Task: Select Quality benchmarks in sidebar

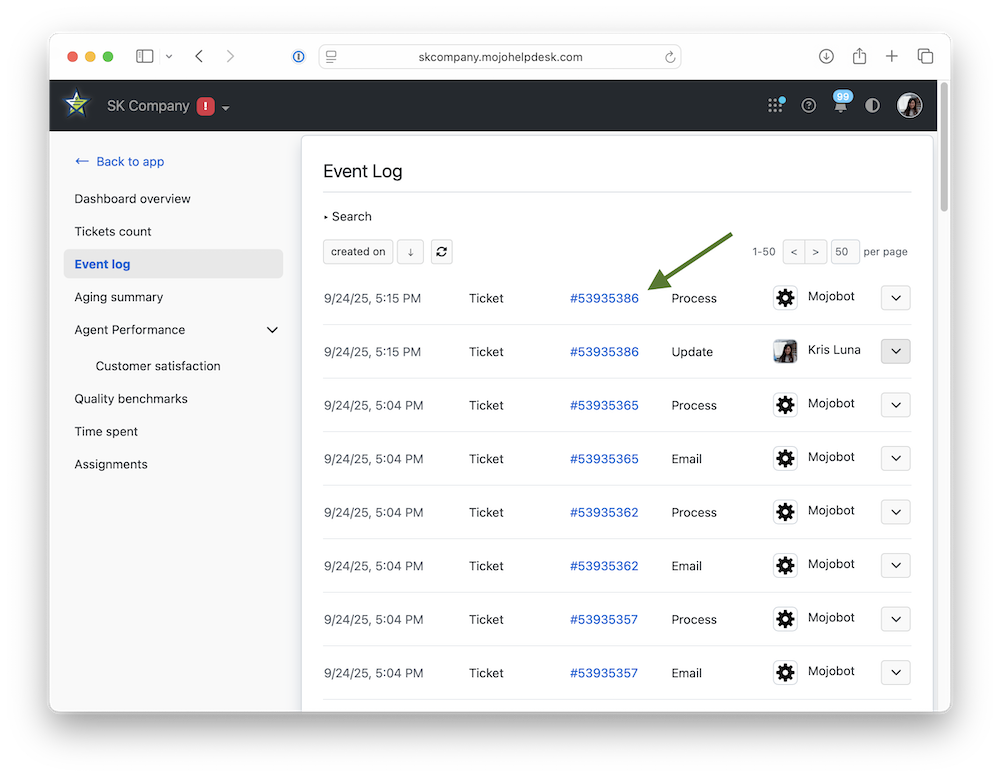Action: click(x=131, y=399)
